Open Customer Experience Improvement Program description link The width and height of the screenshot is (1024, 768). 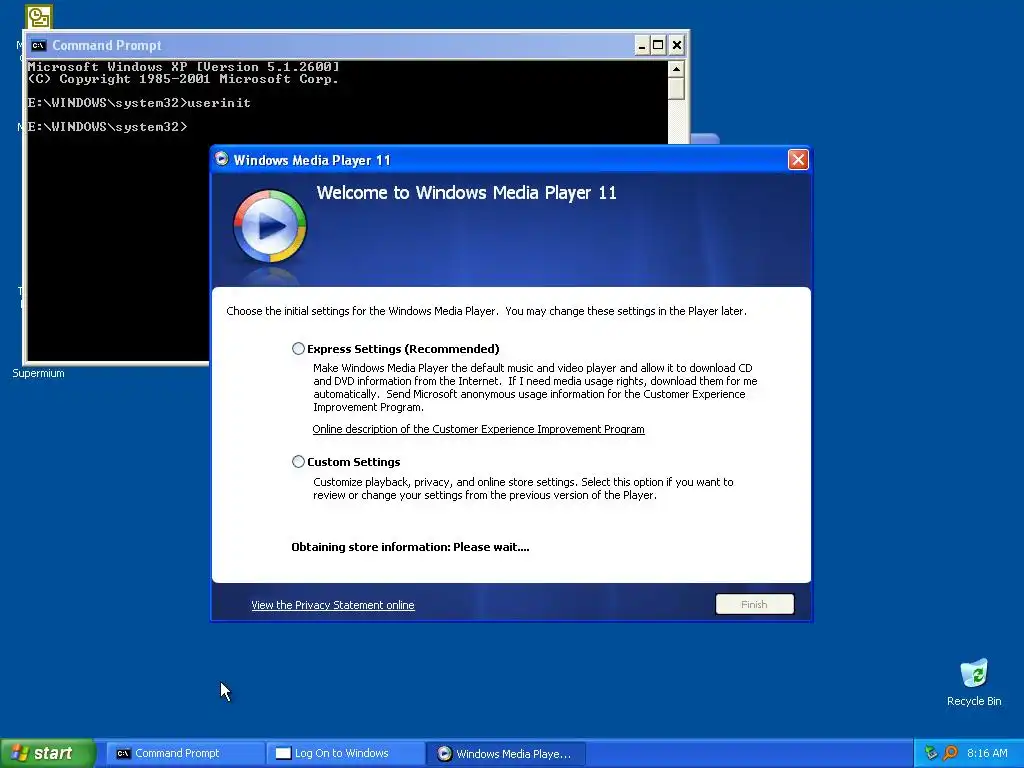[x=478, y=429]
